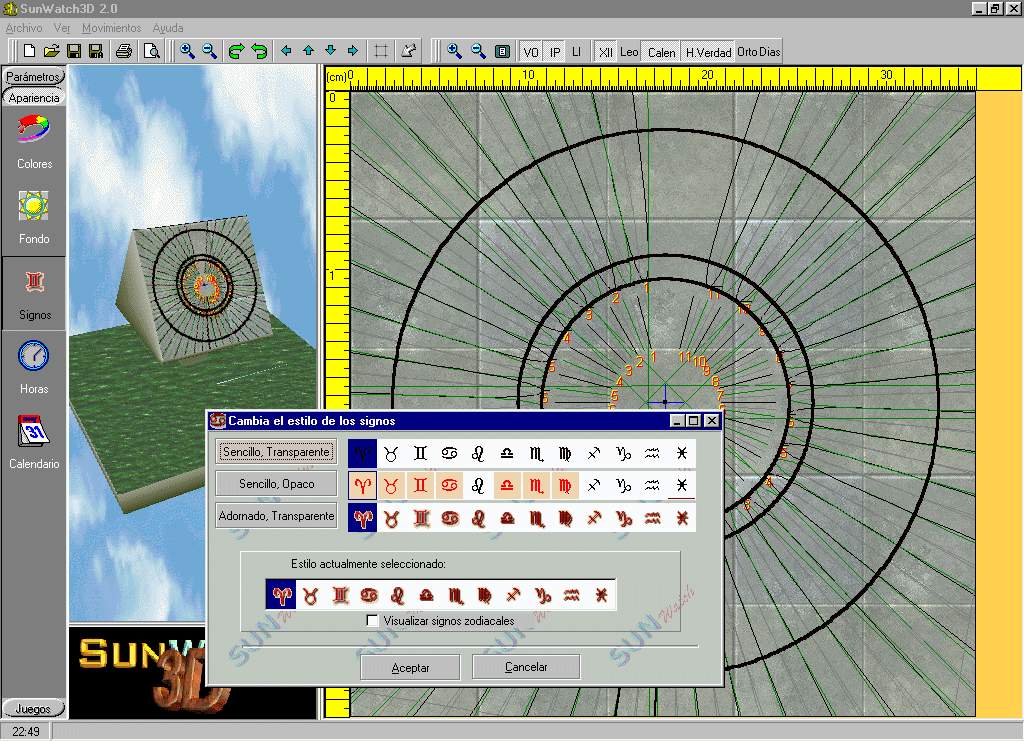Viewport: 1024px width, 741px height.
Task: Toggle the H.Verdad toolbar button
Action: coord(708,52)
